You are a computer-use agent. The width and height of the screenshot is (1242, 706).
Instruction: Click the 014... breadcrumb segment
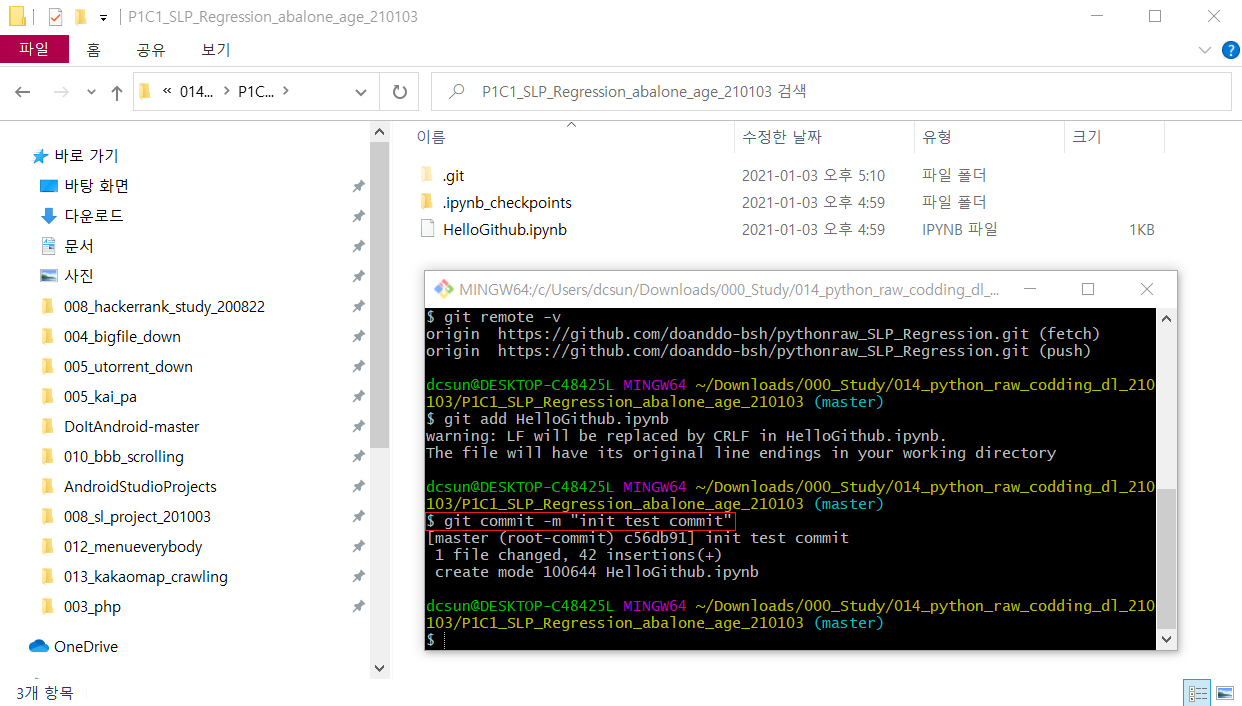coord(196,91)
